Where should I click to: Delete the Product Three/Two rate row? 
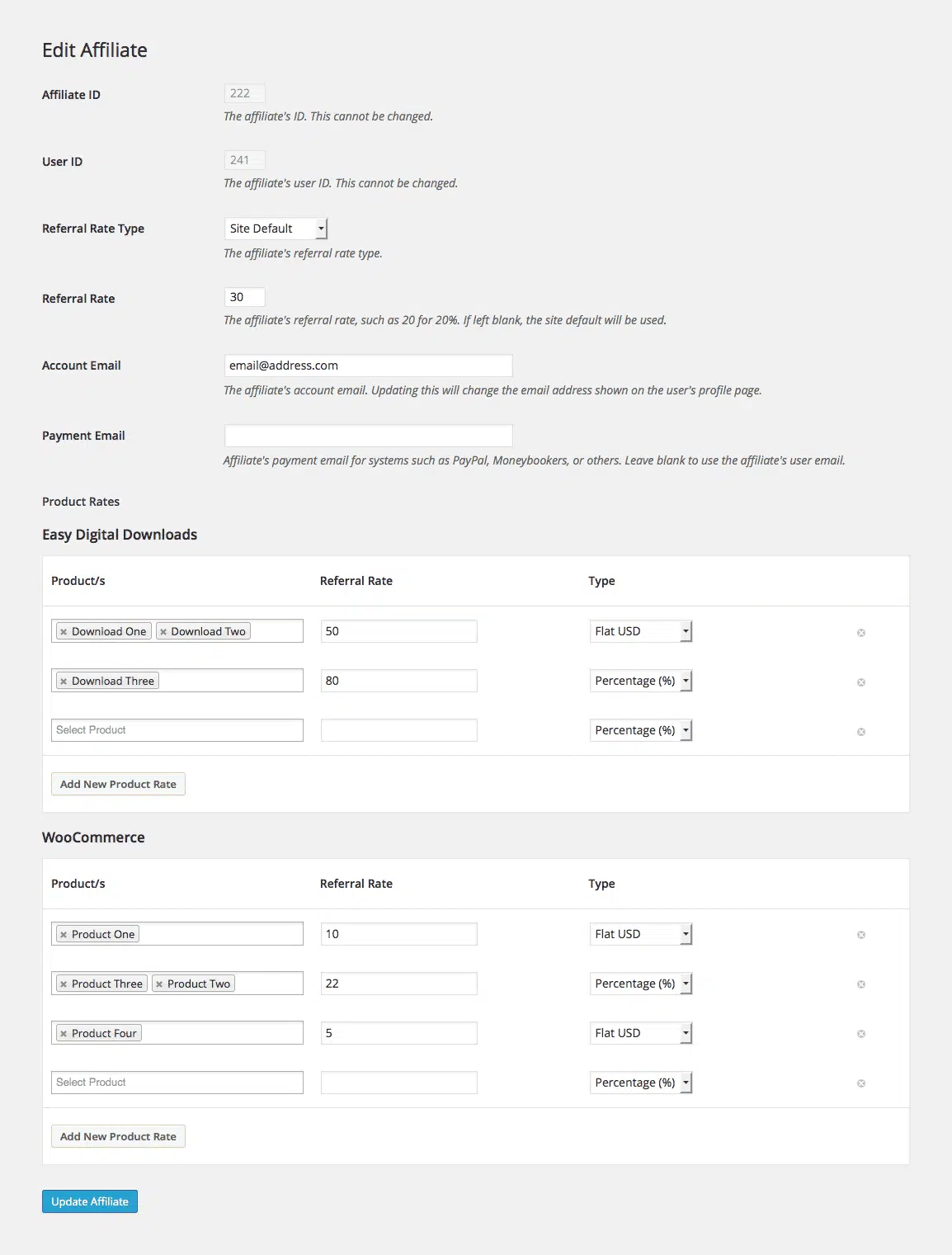point(861,984)
